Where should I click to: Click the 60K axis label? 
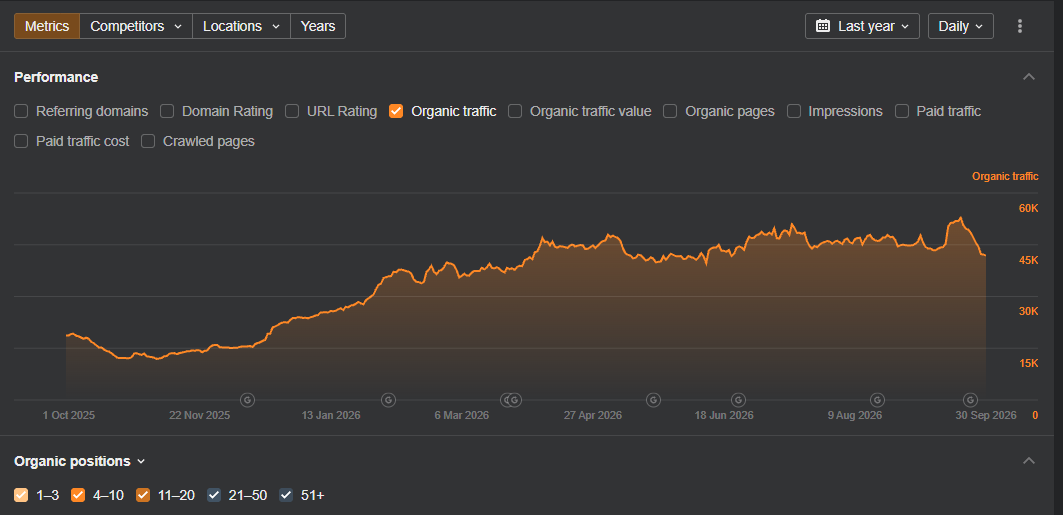tap(1028, 208)
